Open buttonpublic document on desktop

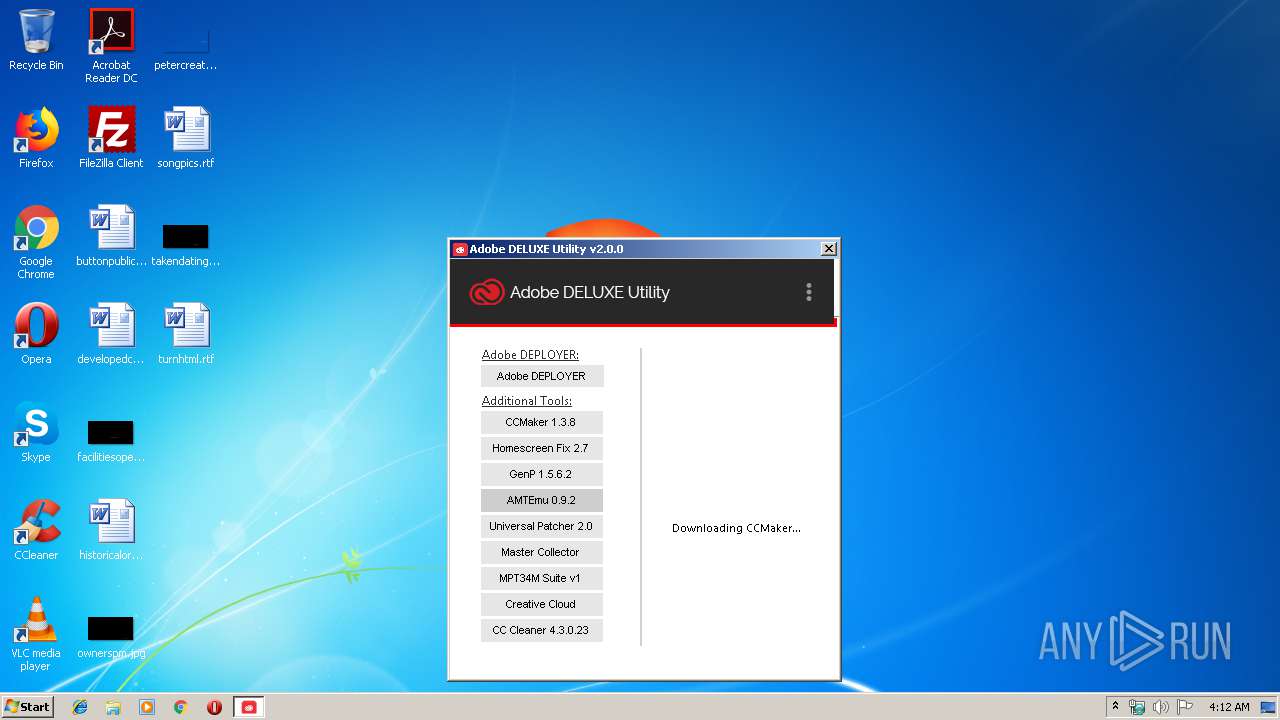pos(111,236)
